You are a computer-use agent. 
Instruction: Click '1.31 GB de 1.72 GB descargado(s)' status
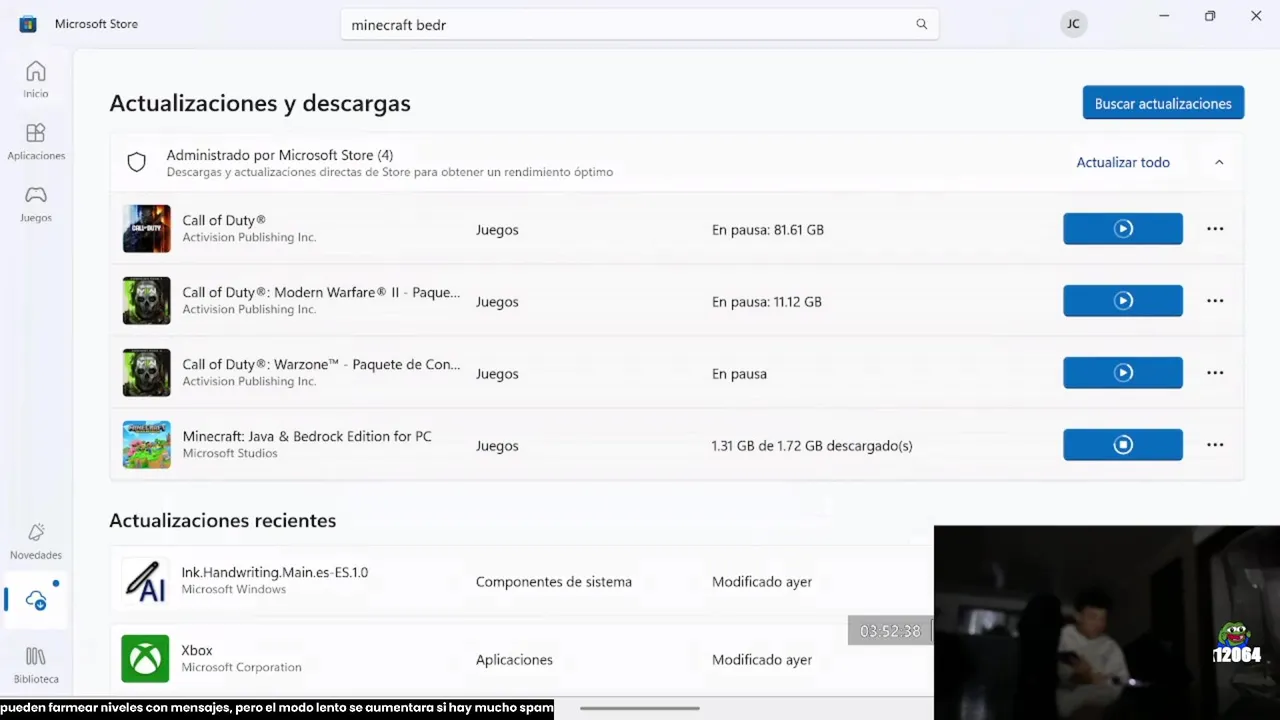812,445
